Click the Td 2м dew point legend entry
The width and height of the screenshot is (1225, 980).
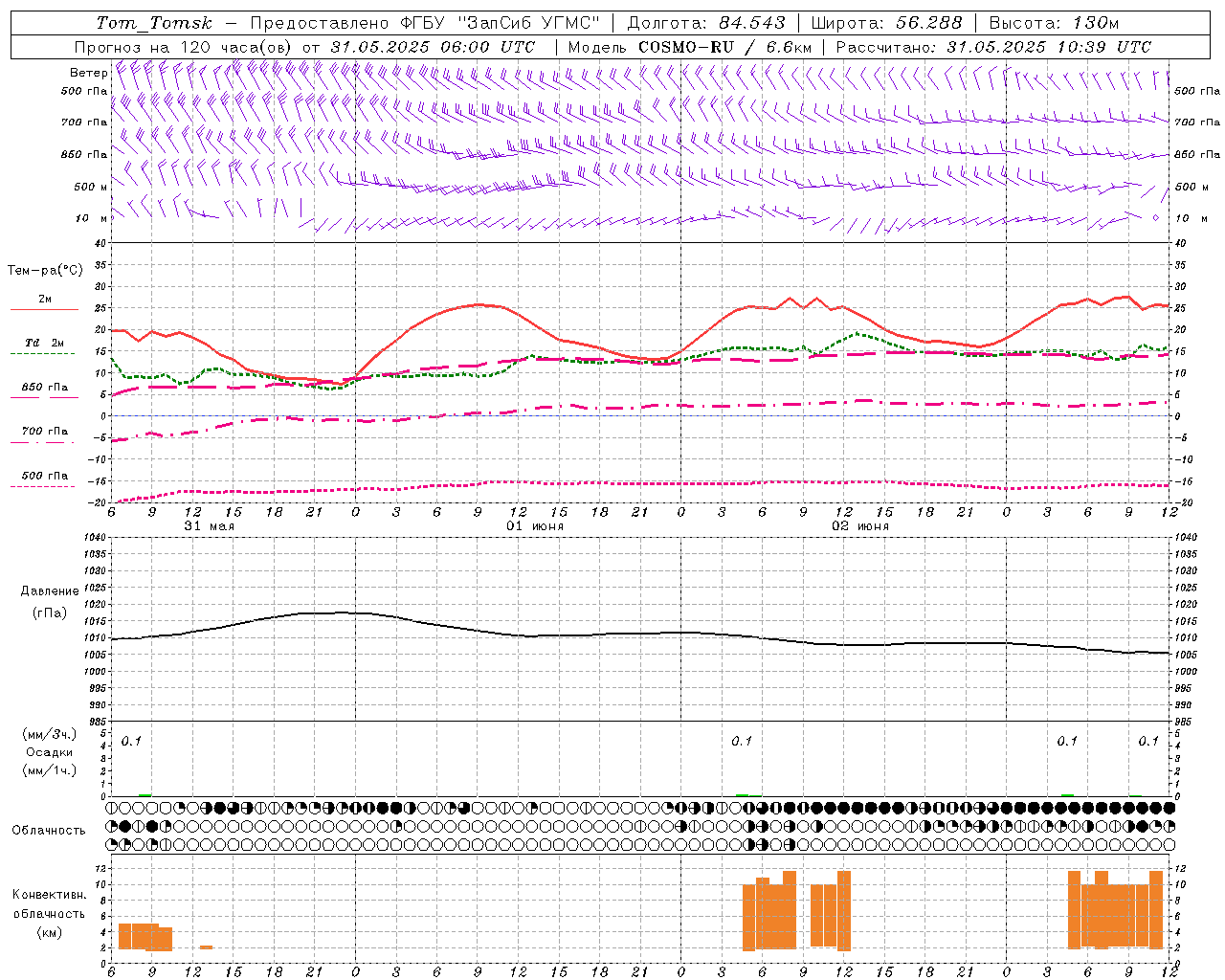[x=45, y=343]
